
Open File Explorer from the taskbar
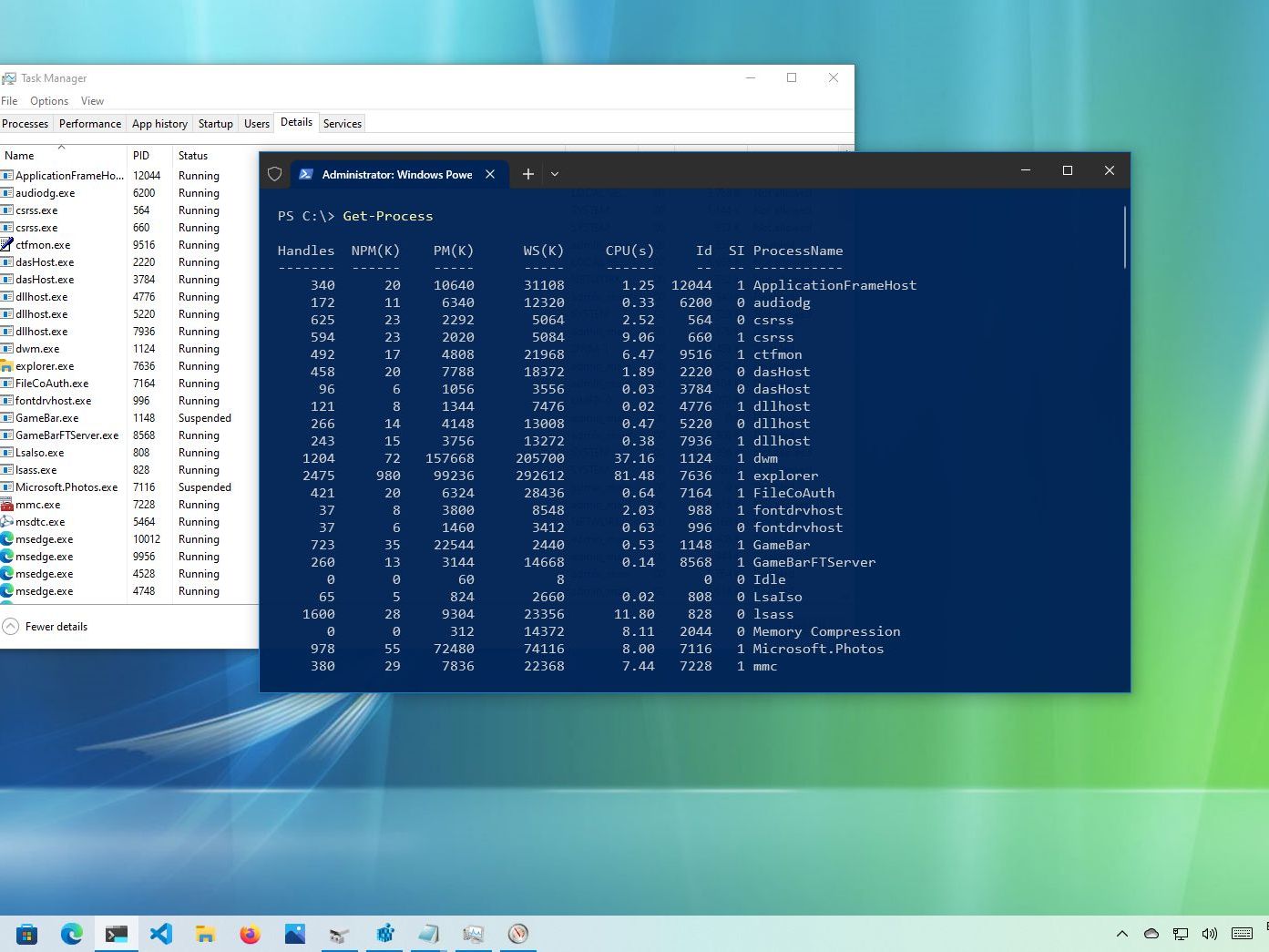click(x=206, y=934)
